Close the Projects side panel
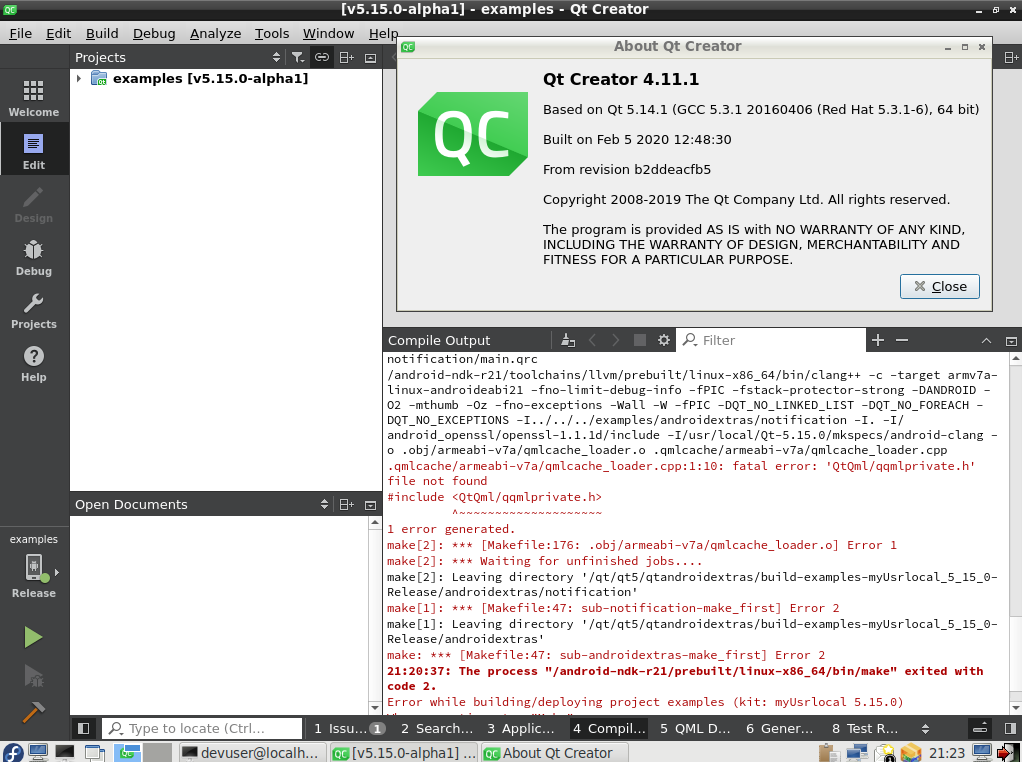 [x=370, y=57]
